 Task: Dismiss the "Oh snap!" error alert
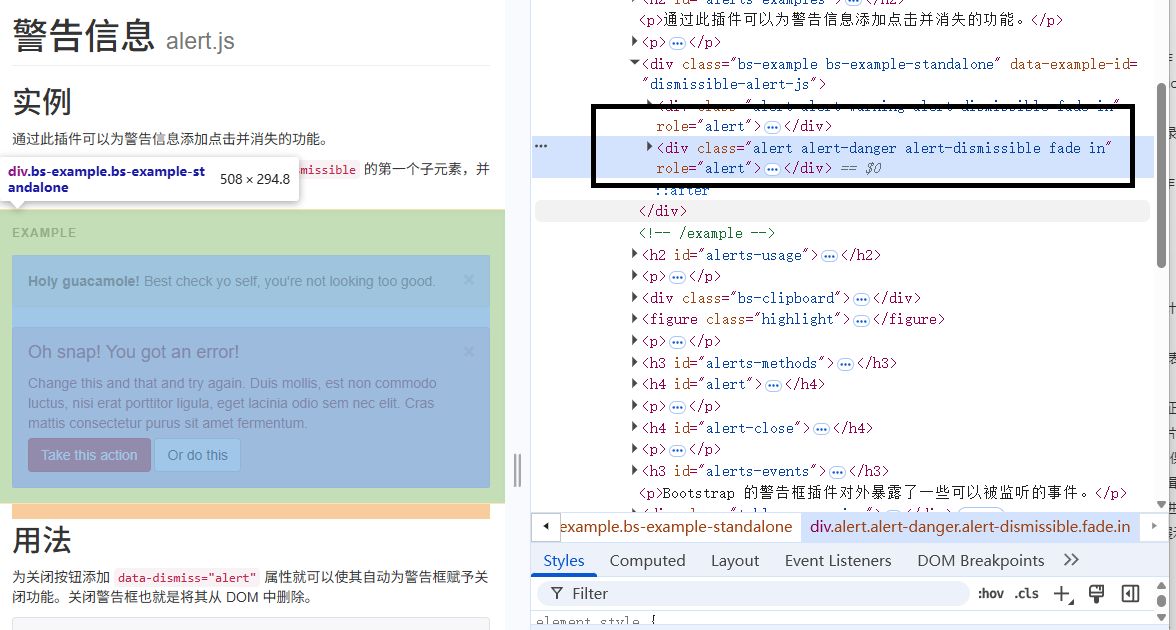[469, 351]
